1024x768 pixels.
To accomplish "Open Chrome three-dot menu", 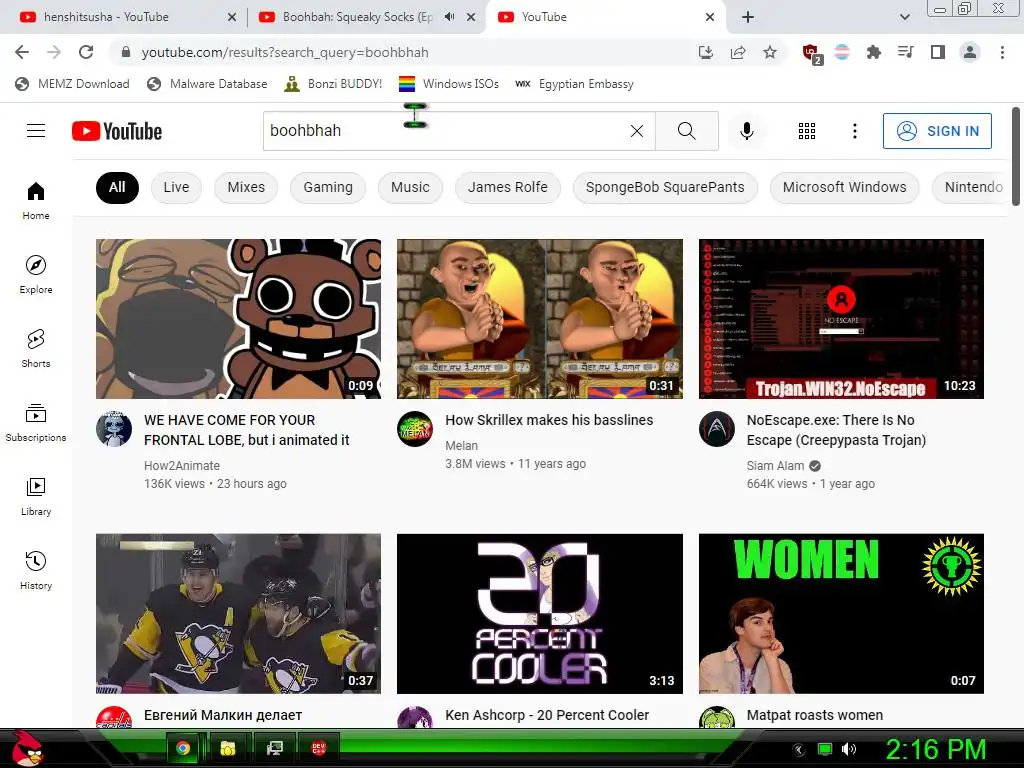I will [1002, 52].
